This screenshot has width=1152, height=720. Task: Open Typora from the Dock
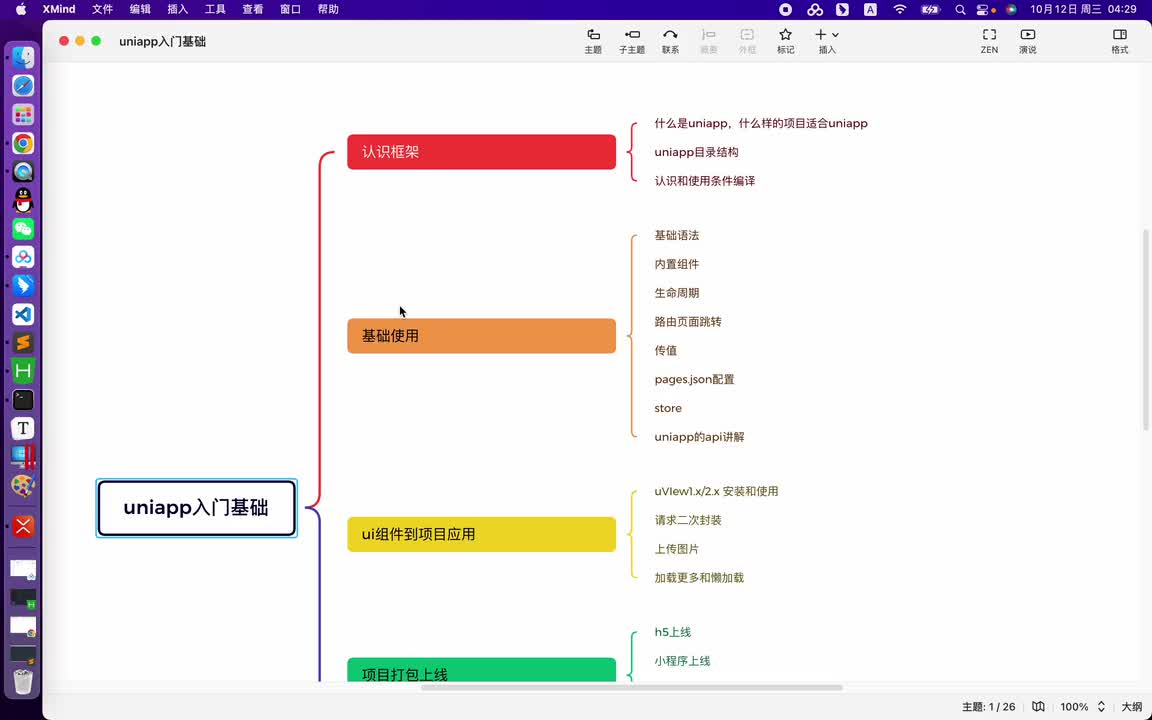tap(24, 428)
